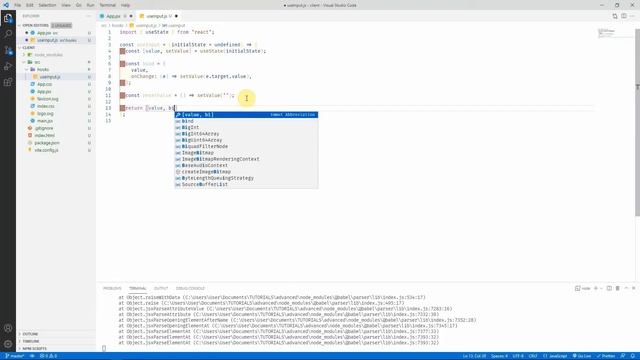640x360 pixels.
Task: Switch to the App.jsx editor tab
Action: pos(116,16)
